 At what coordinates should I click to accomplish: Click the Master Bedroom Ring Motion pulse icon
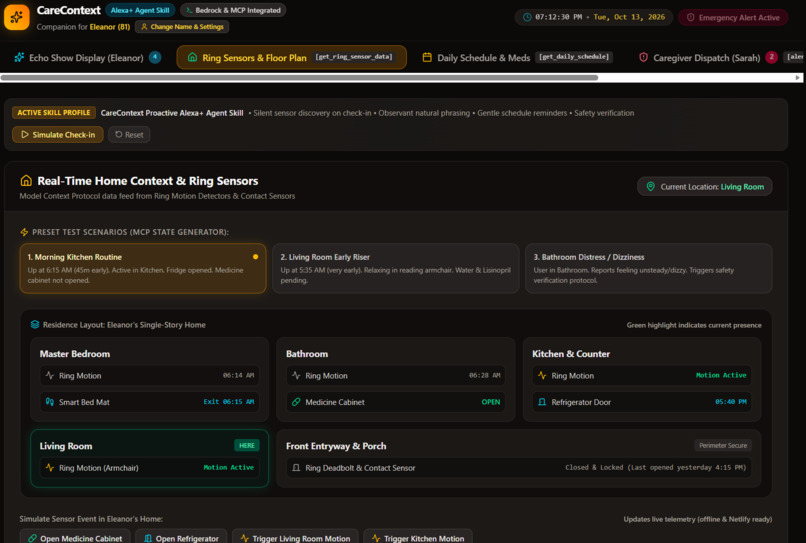(x=50, y=375)
